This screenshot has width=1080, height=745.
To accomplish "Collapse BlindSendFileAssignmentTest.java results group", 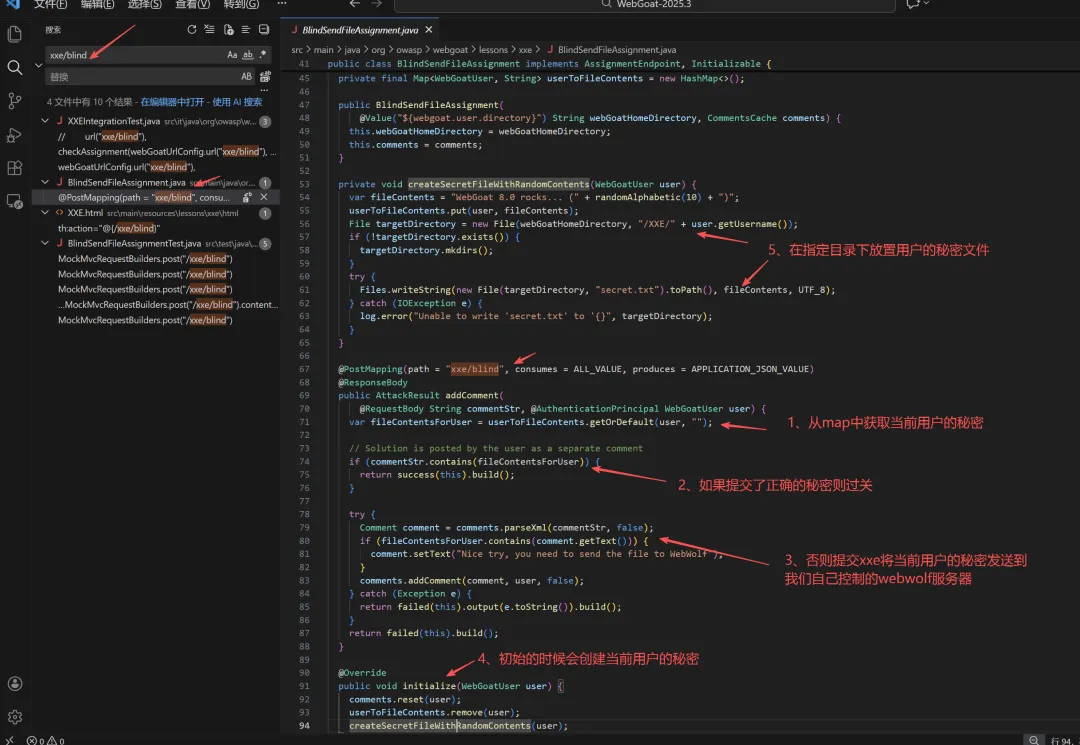I will [45, 243].
